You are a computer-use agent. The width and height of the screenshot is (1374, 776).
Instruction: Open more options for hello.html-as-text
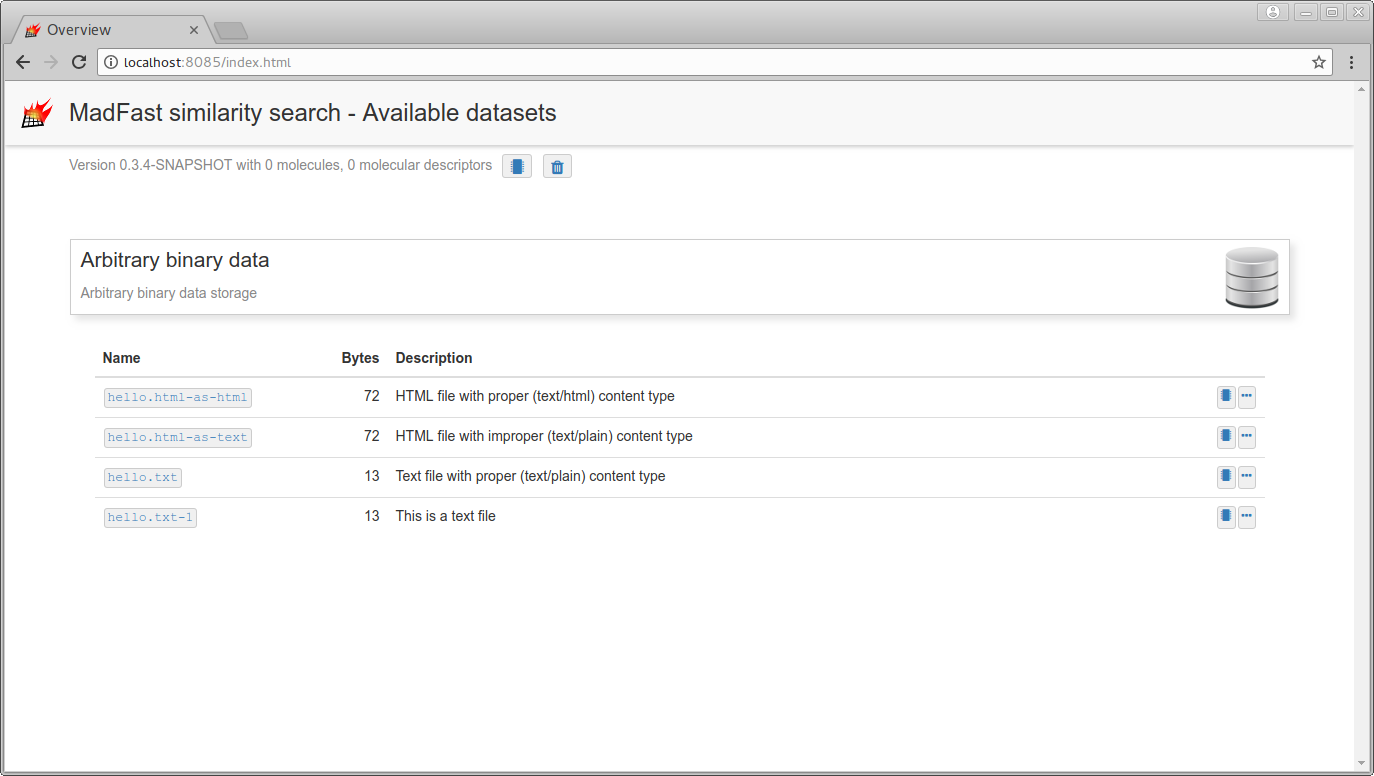point(1246,437)
